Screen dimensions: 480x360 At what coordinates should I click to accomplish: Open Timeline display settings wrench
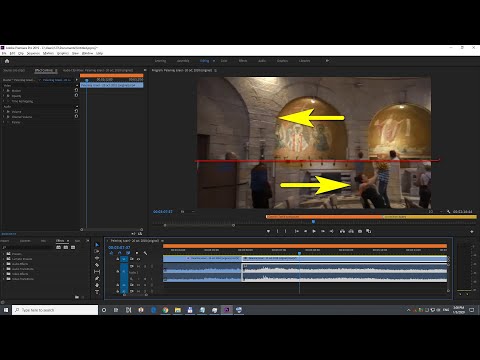point(145,253)
